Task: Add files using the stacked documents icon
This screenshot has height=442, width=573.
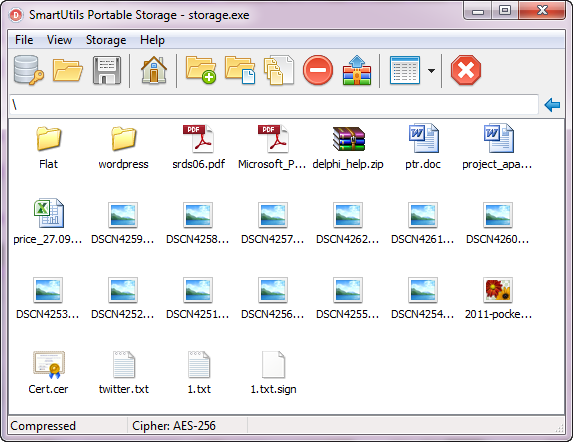Action: click(x=279, y=70)
